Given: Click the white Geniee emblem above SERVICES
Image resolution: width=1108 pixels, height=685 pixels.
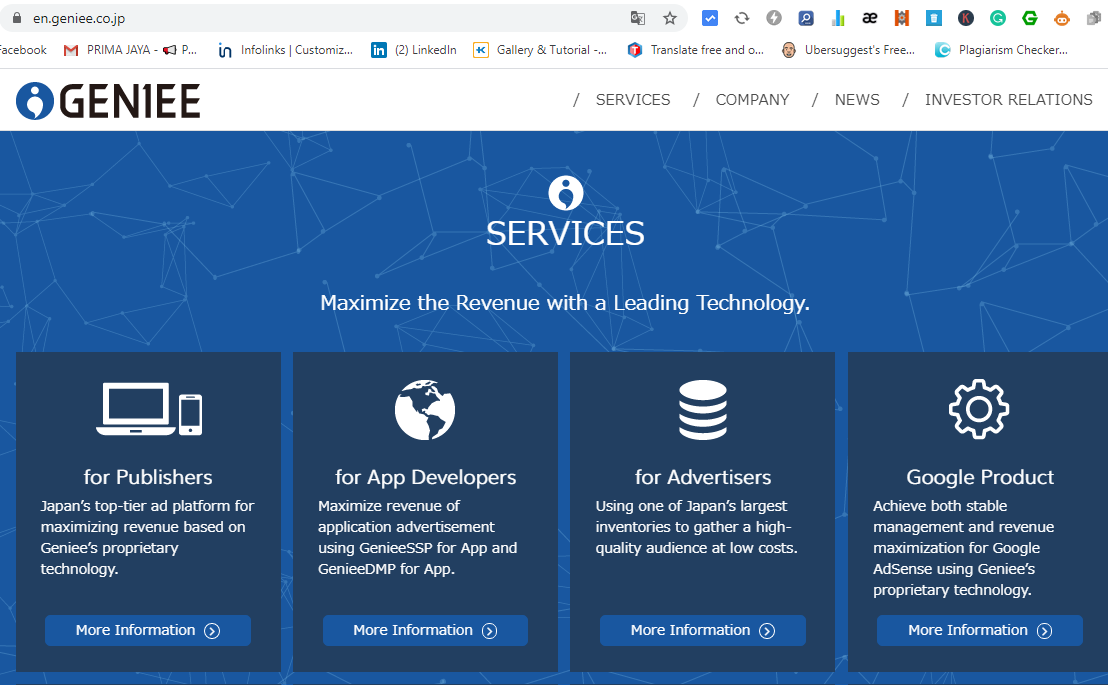Looking at the screenshot, I should 565,193.
